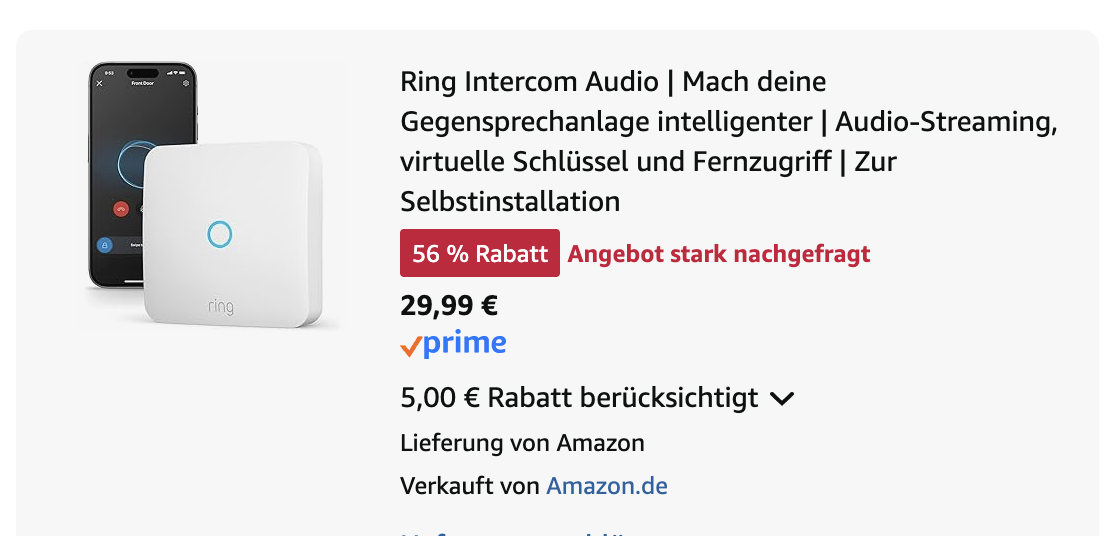Open the "5,00 € Rabatt berücksichtigt" expander text

pos(579,398)
